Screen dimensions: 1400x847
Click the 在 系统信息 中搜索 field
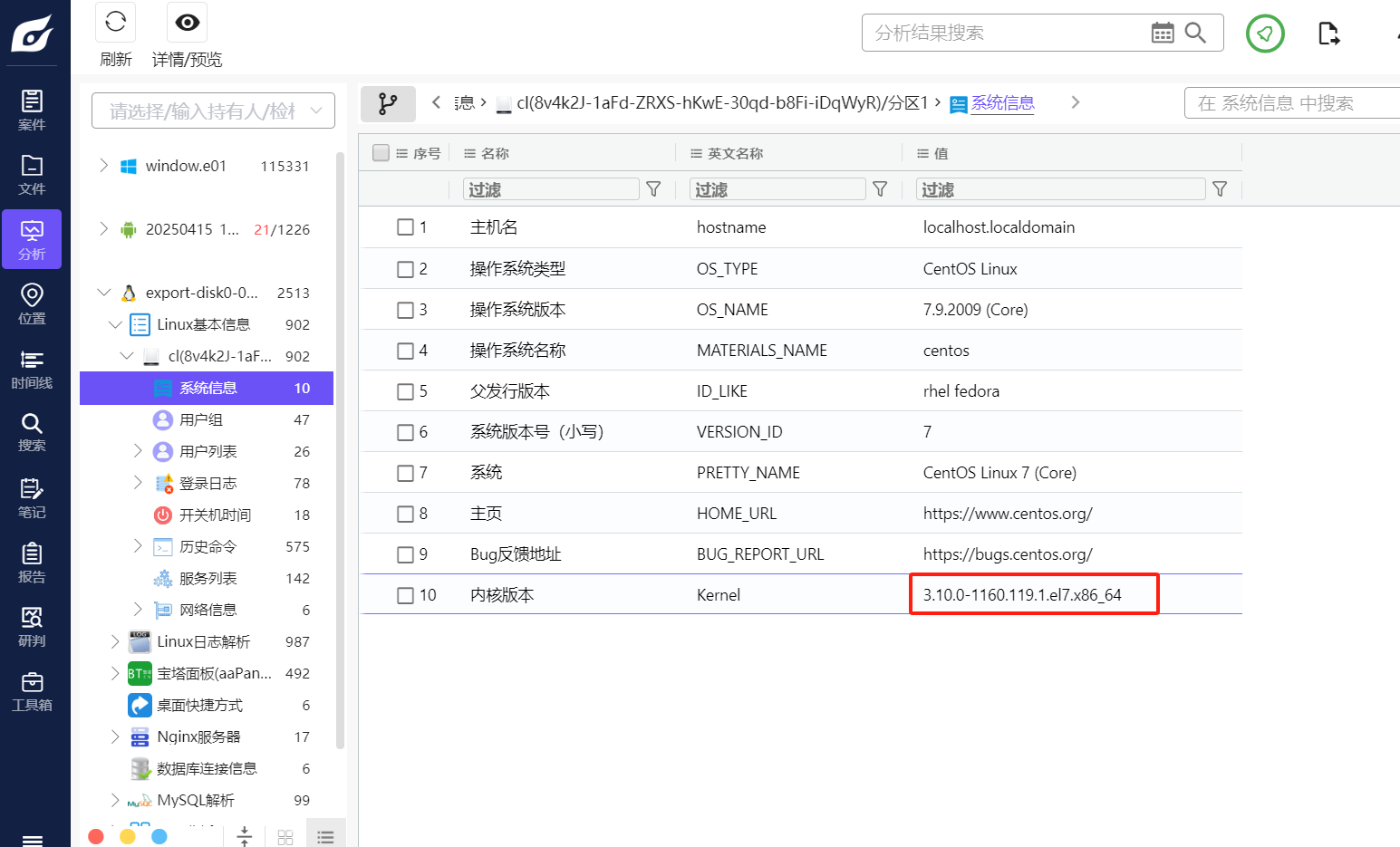tap(1292, 103)
